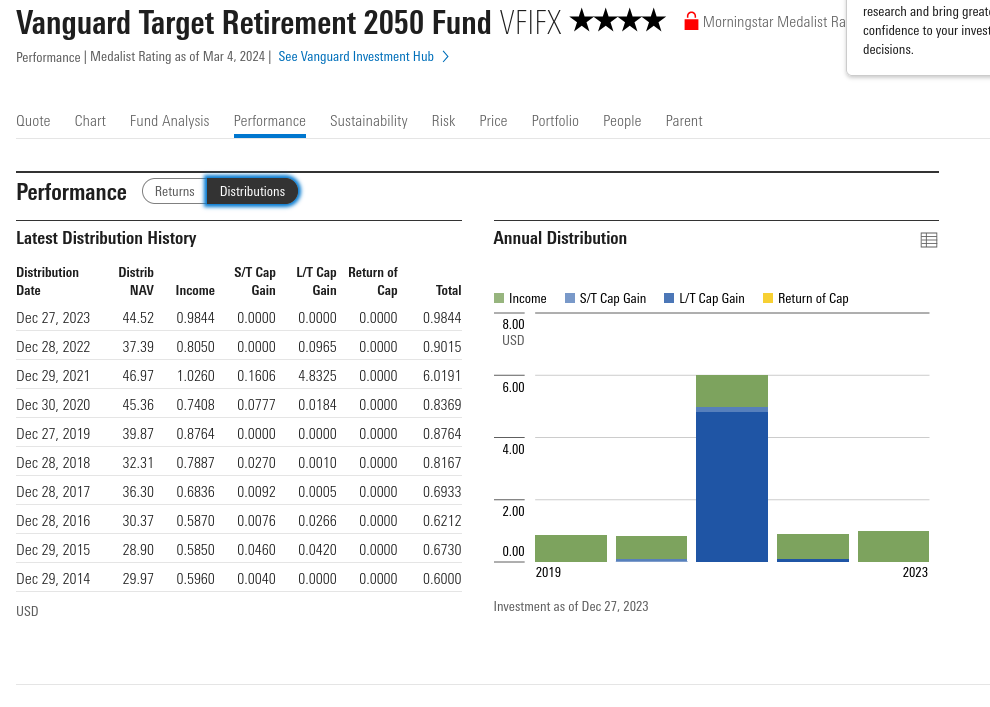990x707 pixels.
Task: Toggle the L/T Cap Gain legend swatch
Action: 669,298
